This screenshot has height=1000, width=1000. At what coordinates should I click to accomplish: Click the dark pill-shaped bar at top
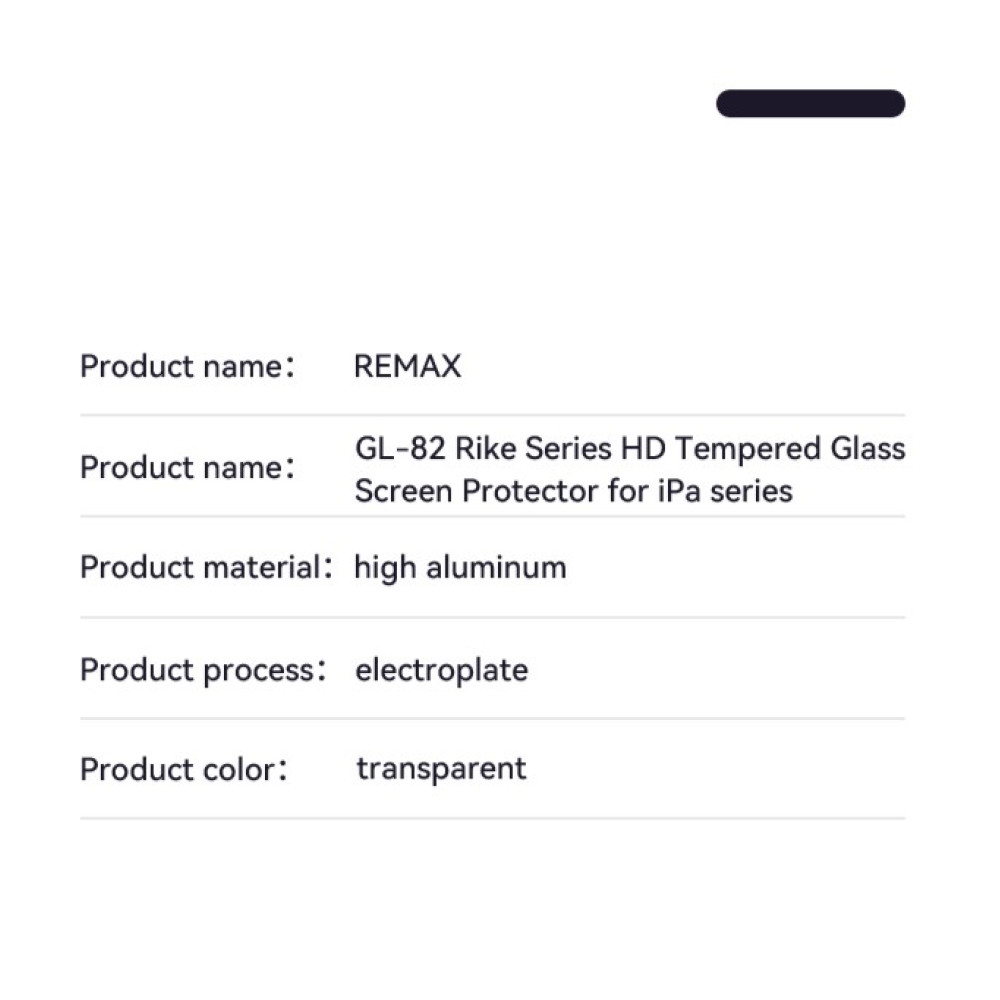click(x=810, y=104)
